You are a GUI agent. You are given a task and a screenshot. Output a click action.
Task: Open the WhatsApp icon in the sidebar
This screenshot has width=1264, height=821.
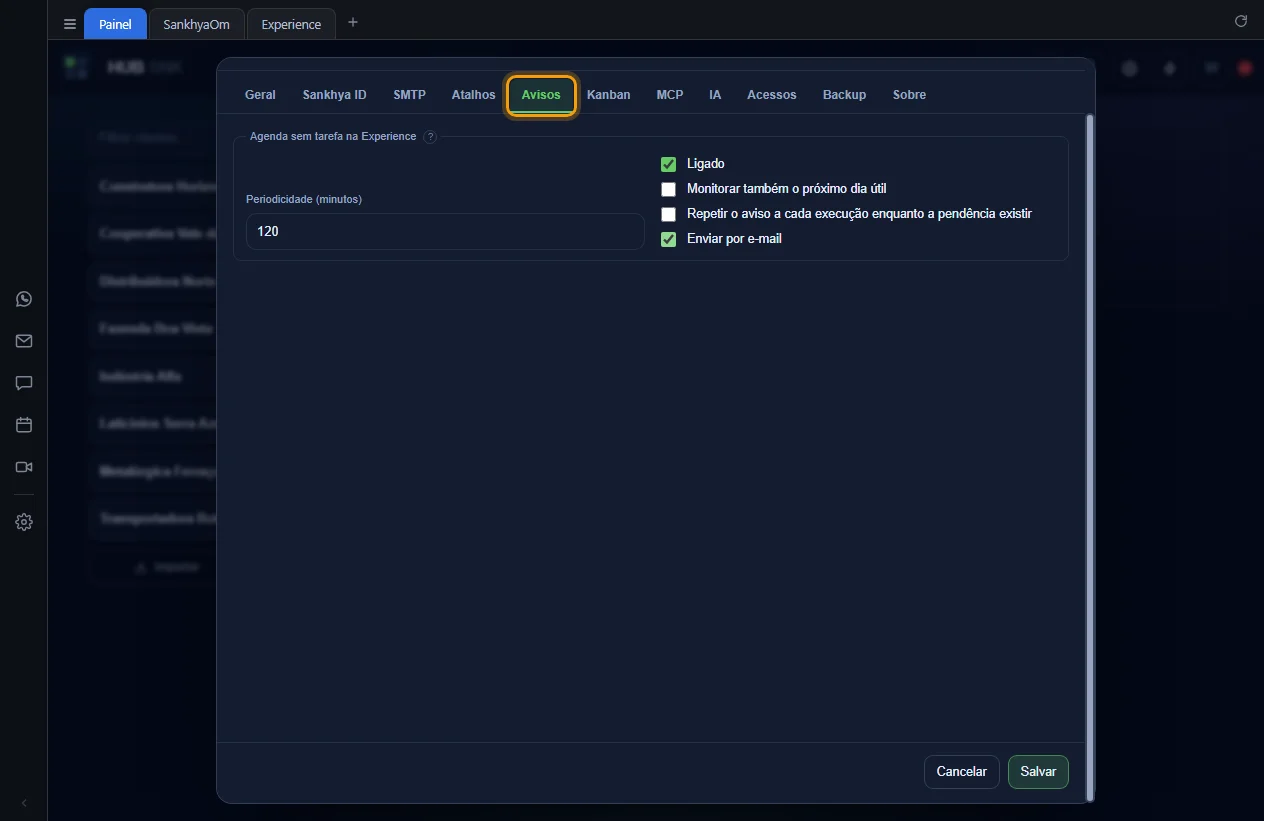coord(24,299)
